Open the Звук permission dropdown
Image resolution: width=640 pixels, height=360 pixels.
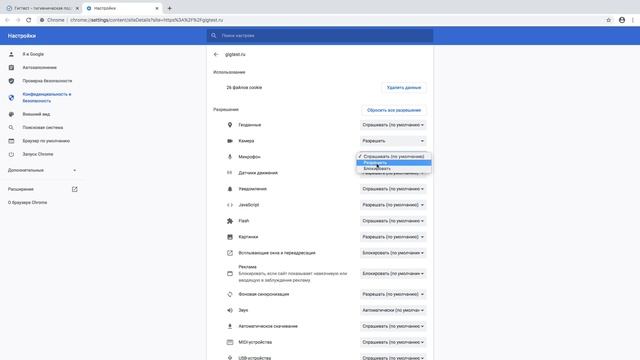pos(393,310)
